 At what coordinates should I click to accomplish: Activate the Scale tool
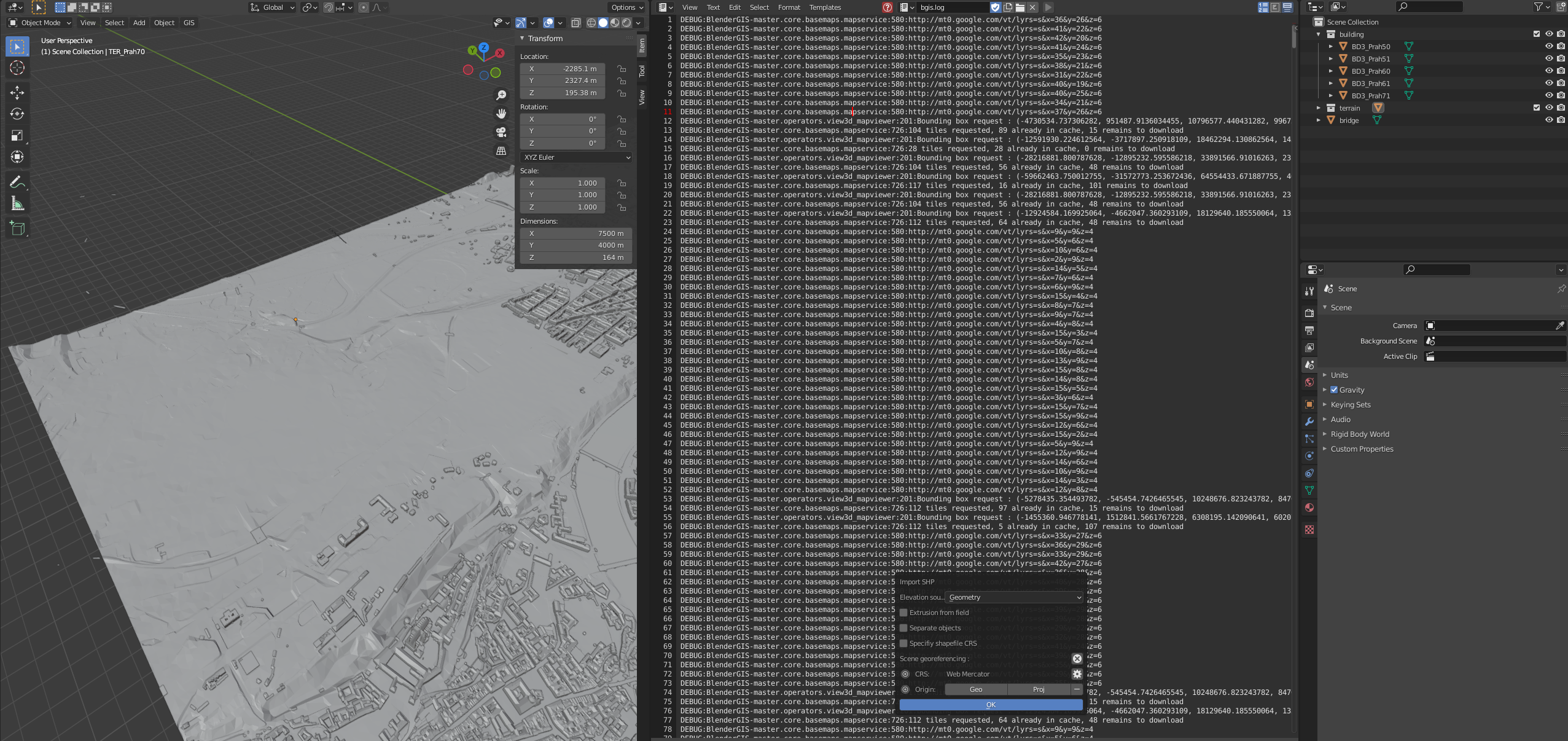(17, 136)
